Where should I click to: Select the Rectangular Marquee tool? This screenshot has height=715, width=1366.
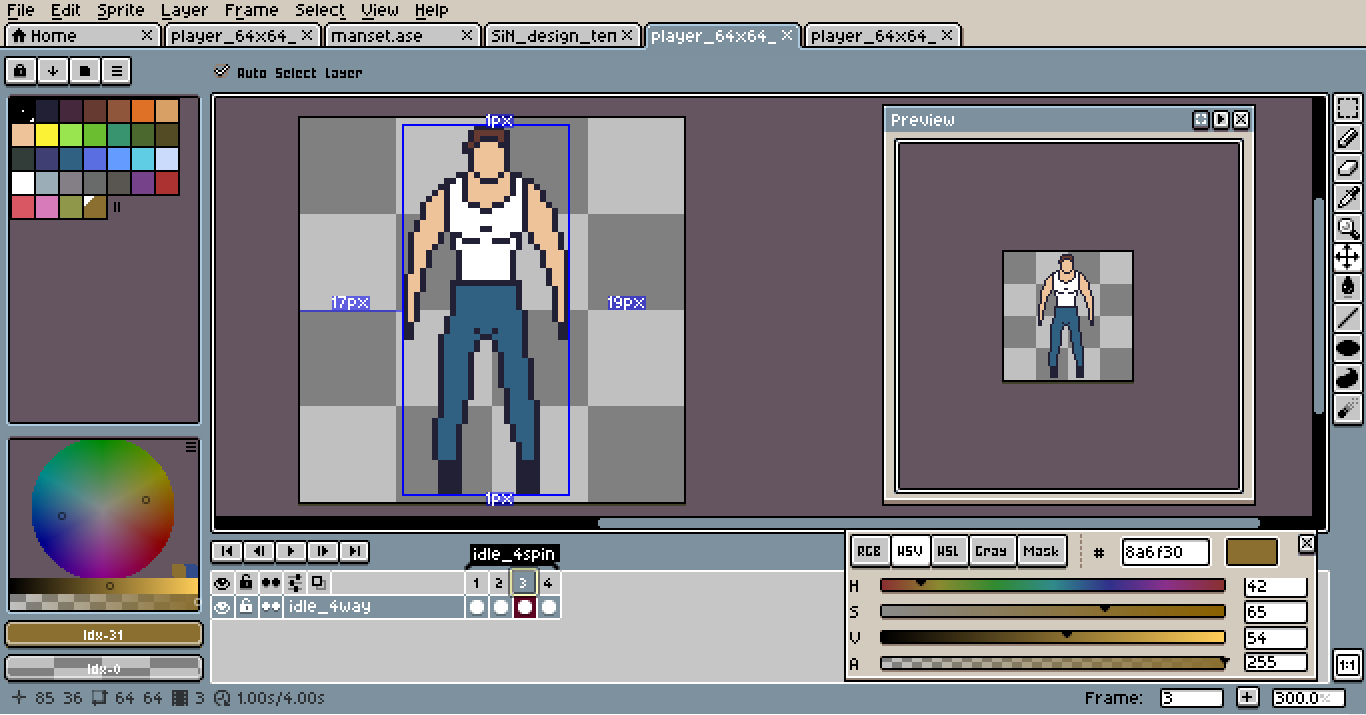(1348, 109)
